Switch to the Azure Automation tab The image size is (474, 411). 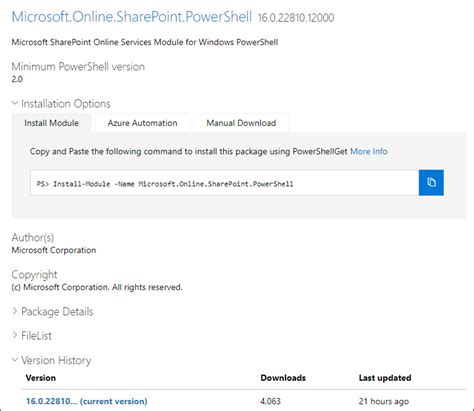142,123
